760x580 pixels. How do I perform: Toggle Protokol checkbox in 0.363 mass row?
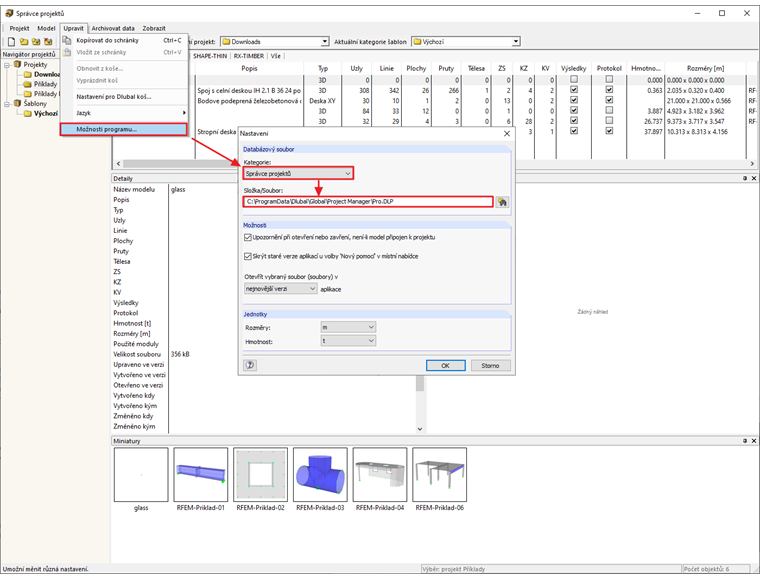609,90
